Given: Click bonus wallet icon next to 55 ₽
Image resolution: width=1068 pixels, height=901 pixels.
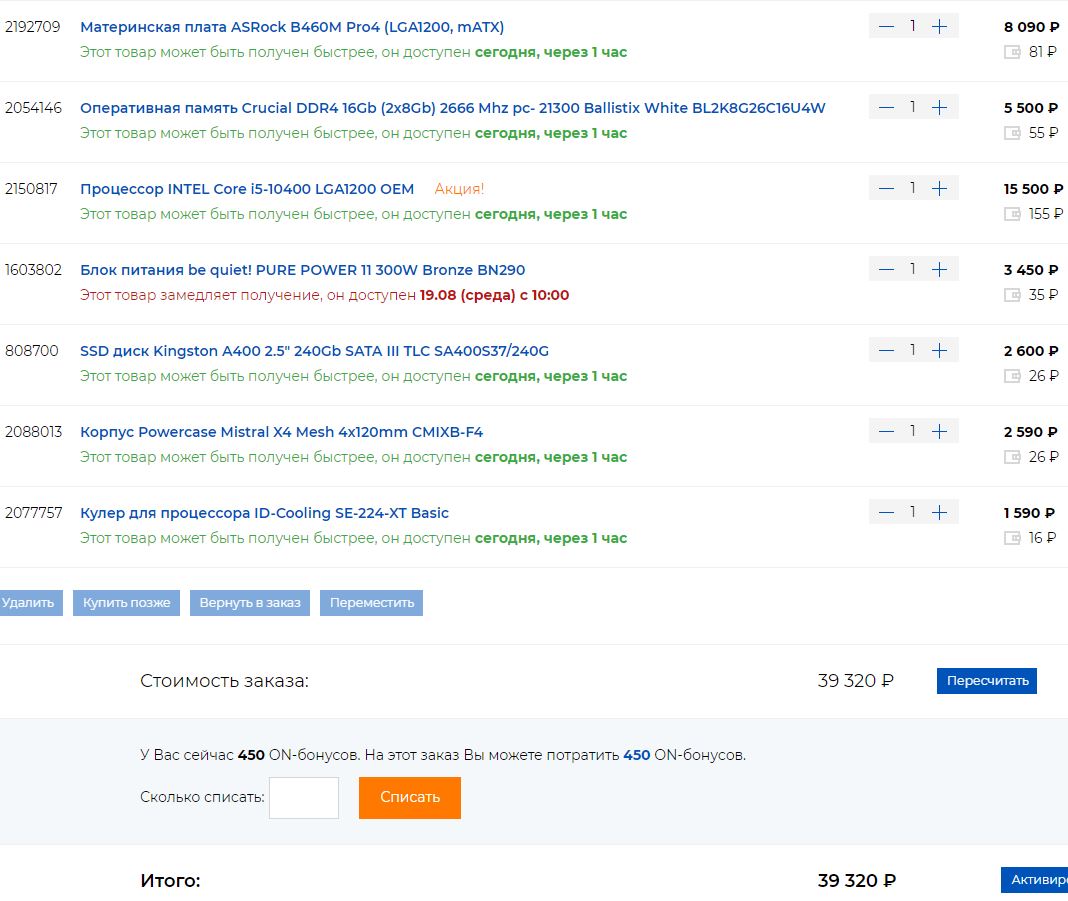Looking at the screenshot, I should tap(1012, 133).
